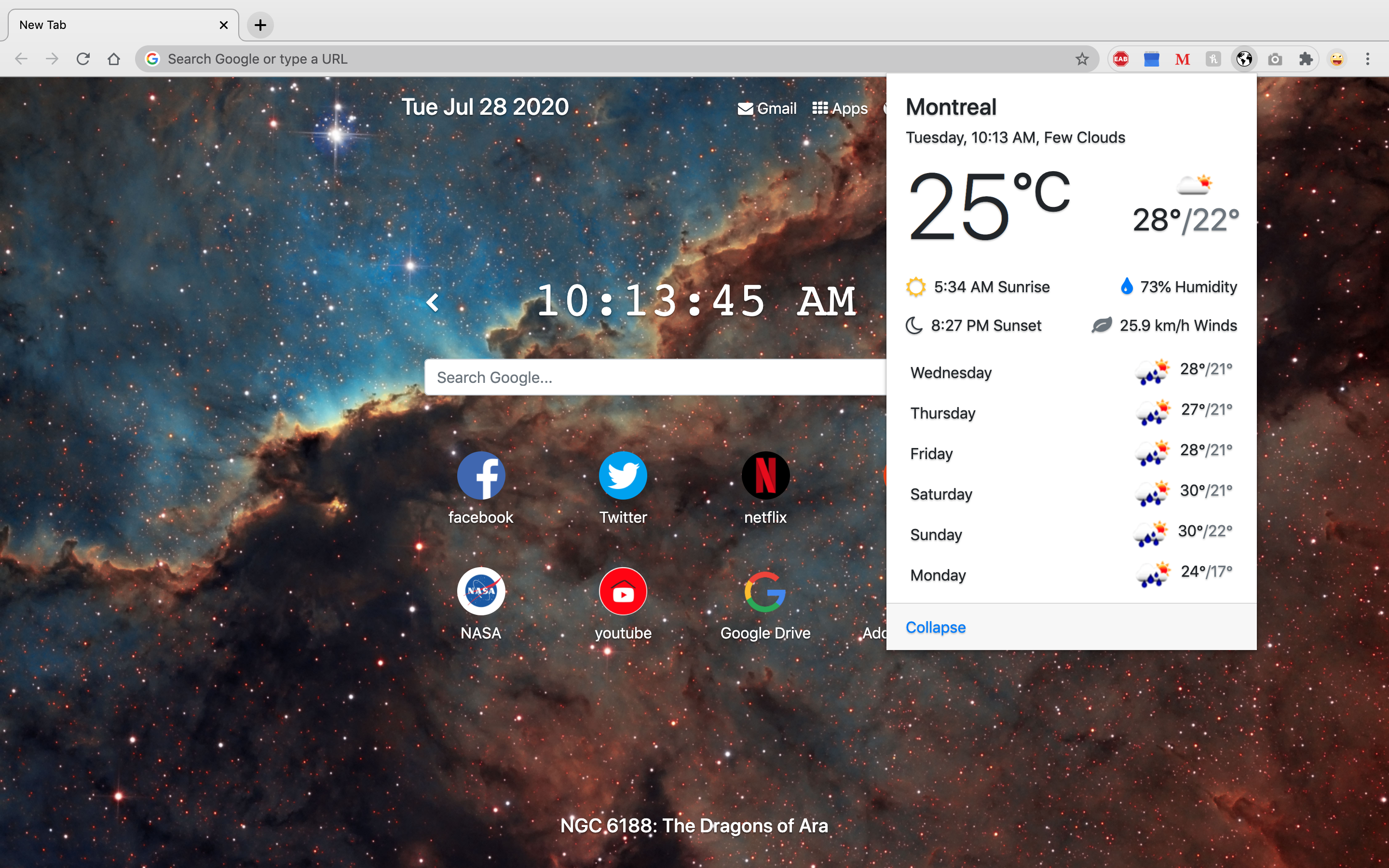The image size is (1389, 868).
Task: Open the Twitter shortcut icon
Action: point(623,475)
